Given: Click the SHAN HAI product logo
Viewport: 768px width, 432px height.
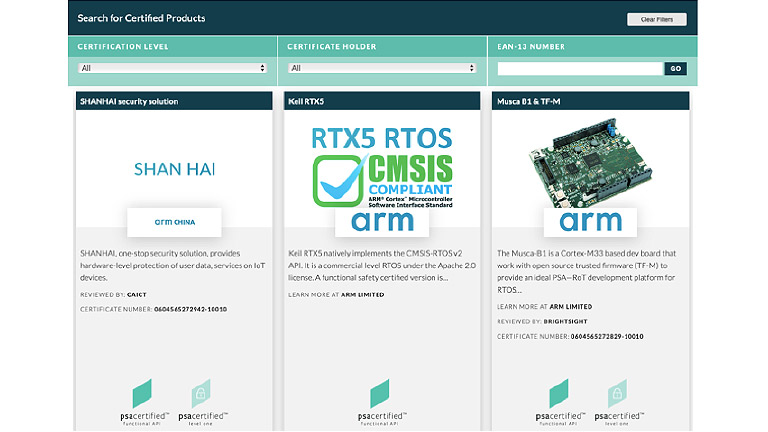Looking at the screenshot, I should (174, 169).
